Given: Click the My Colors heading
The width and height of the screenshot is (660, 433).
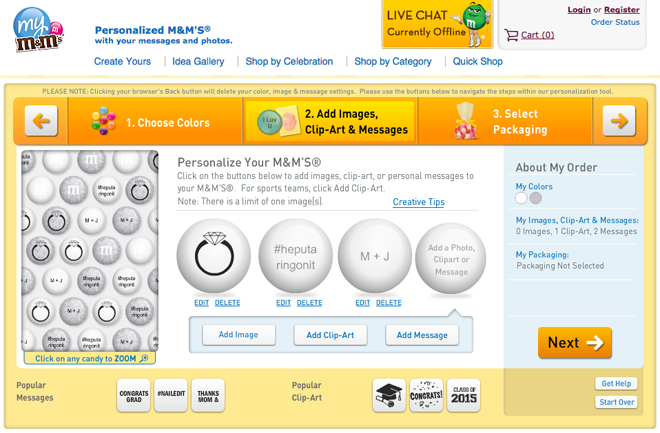Looking at the screenshot, I should [534, 186].
